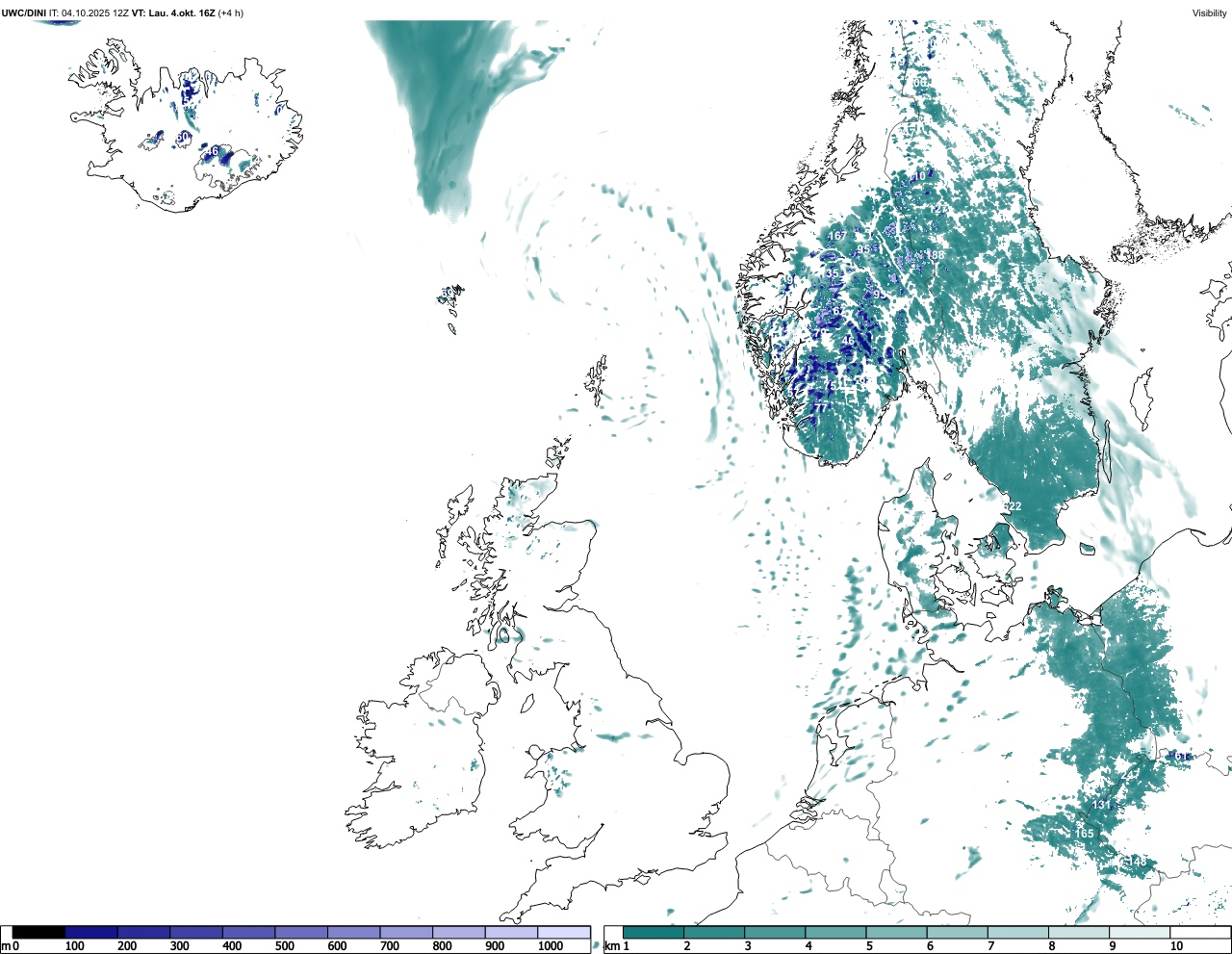Click the '165' visibility value on map
Viewport: 1232px width, 954px height.
[x=1084, y=834]
